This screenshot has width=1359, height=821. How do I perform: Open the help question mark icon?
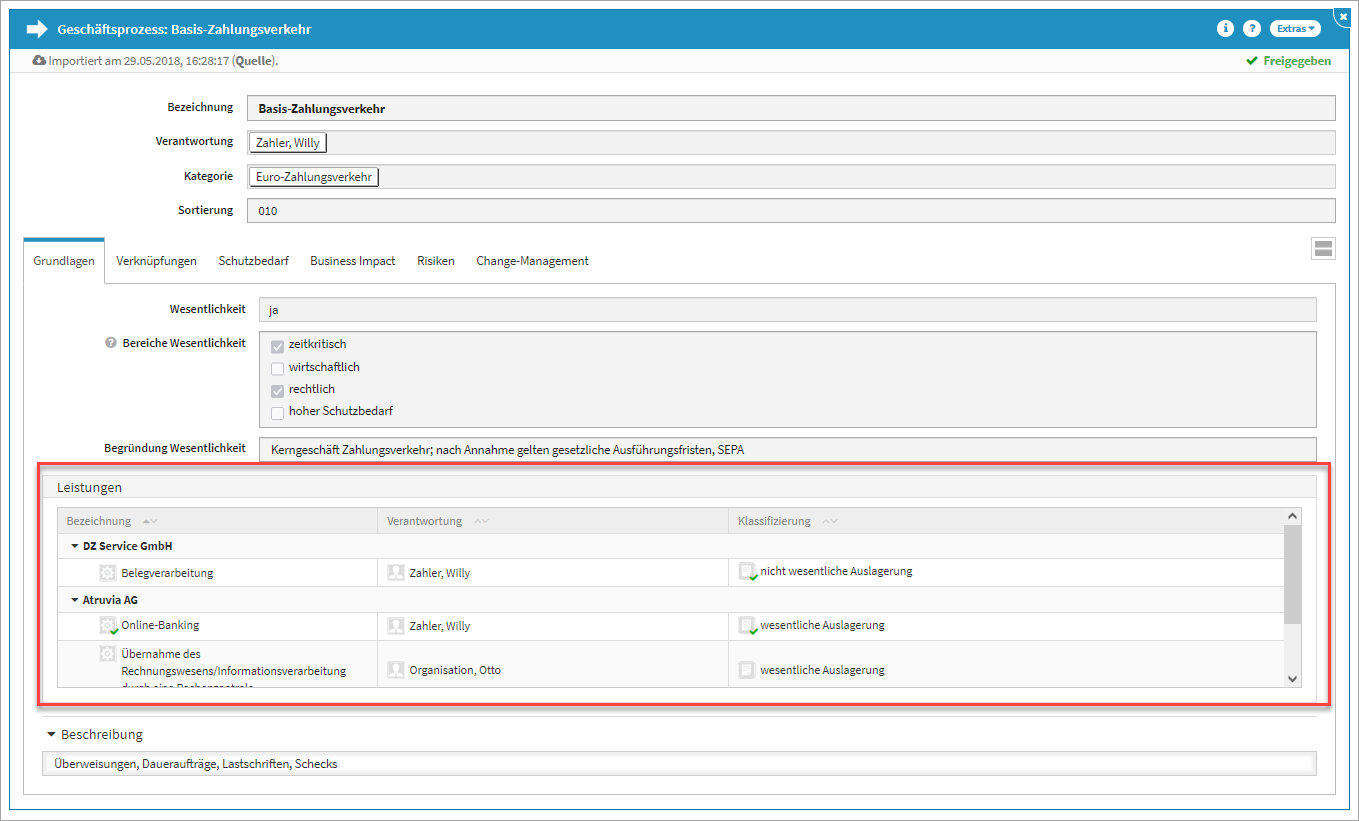click(x=1251, y=29)
